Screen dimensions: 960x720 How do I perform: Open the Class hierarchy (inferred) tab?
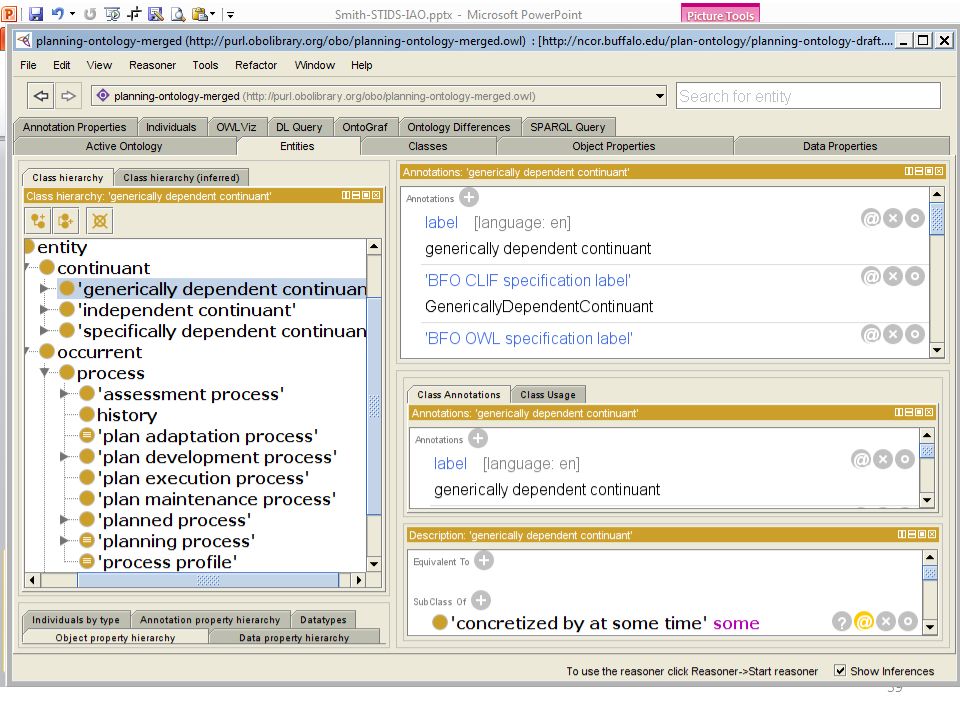click(181, 178)
